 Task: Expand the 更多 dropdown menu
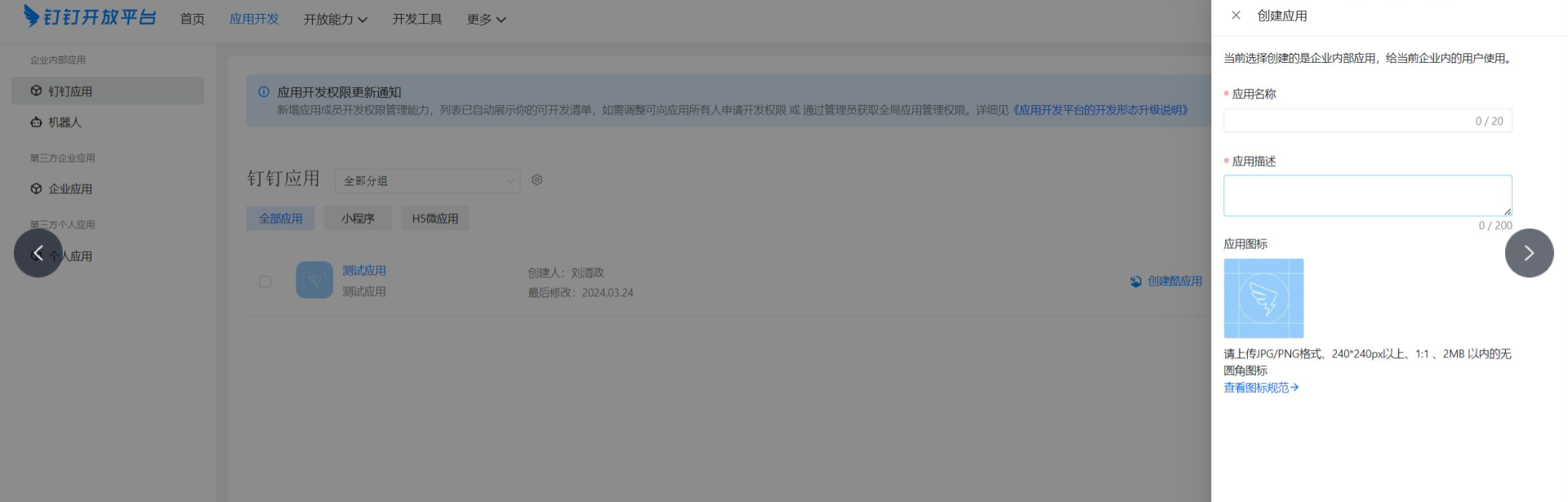[x=486, y=19]
